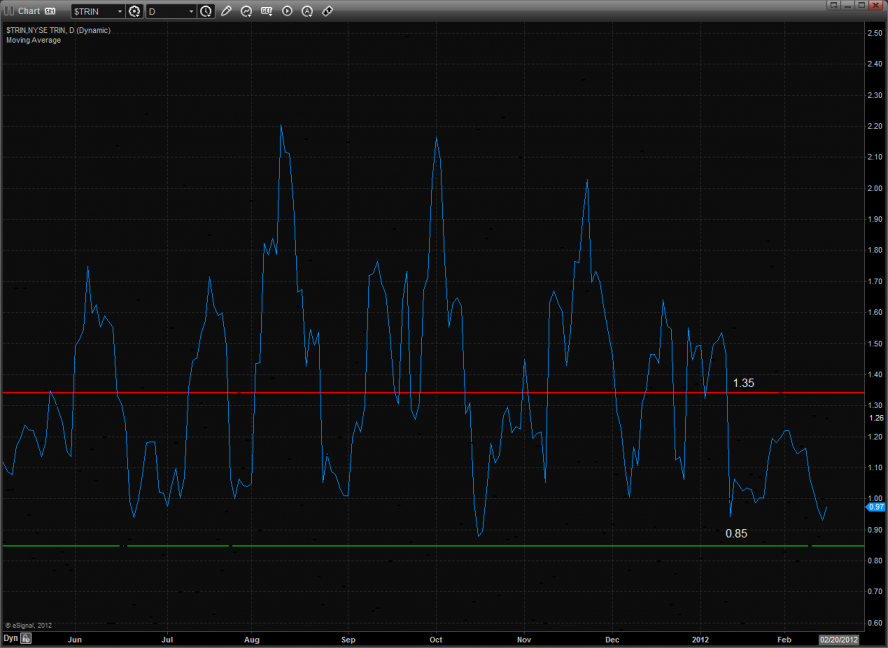Image resolution: width=888 pixels, height=648 pixels.
Task: Select the red 1.35 horizontal line
Action: [x=433, y=393]
